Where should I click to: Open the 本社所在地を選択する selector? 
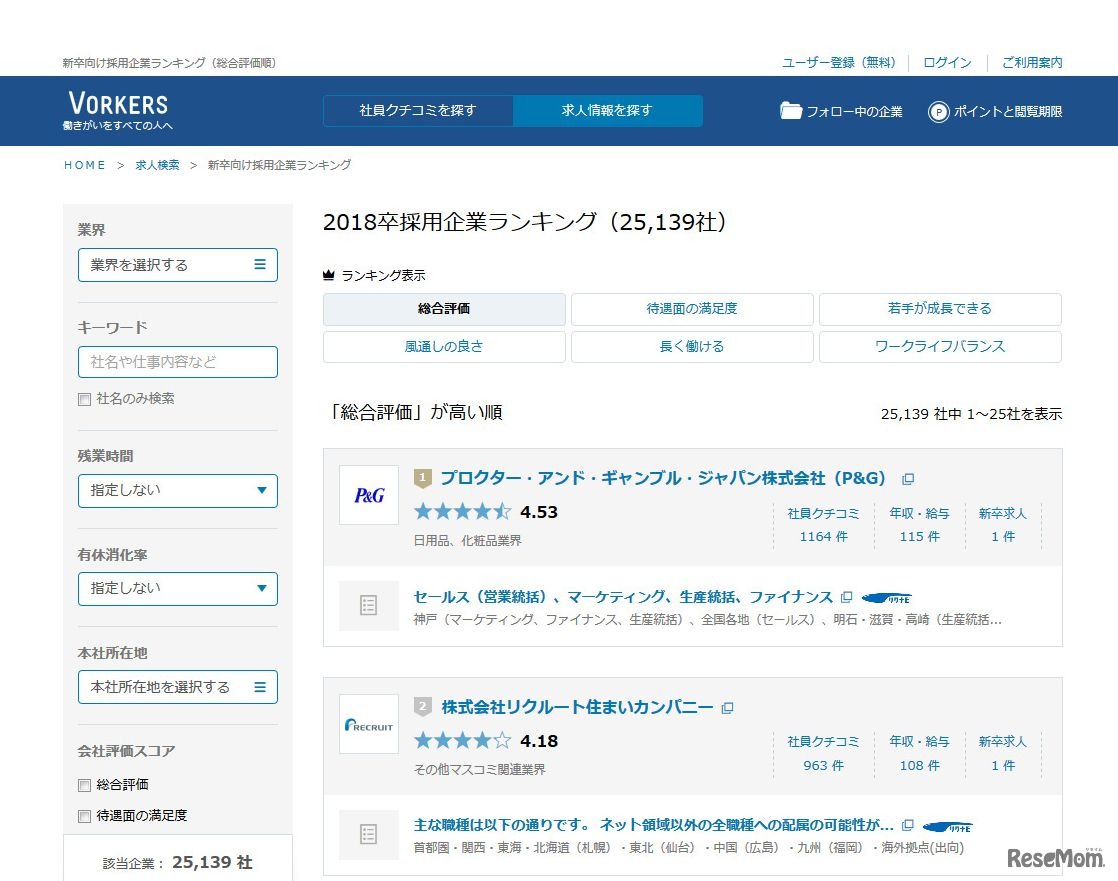pyautogui.click(x=177, y=687)
